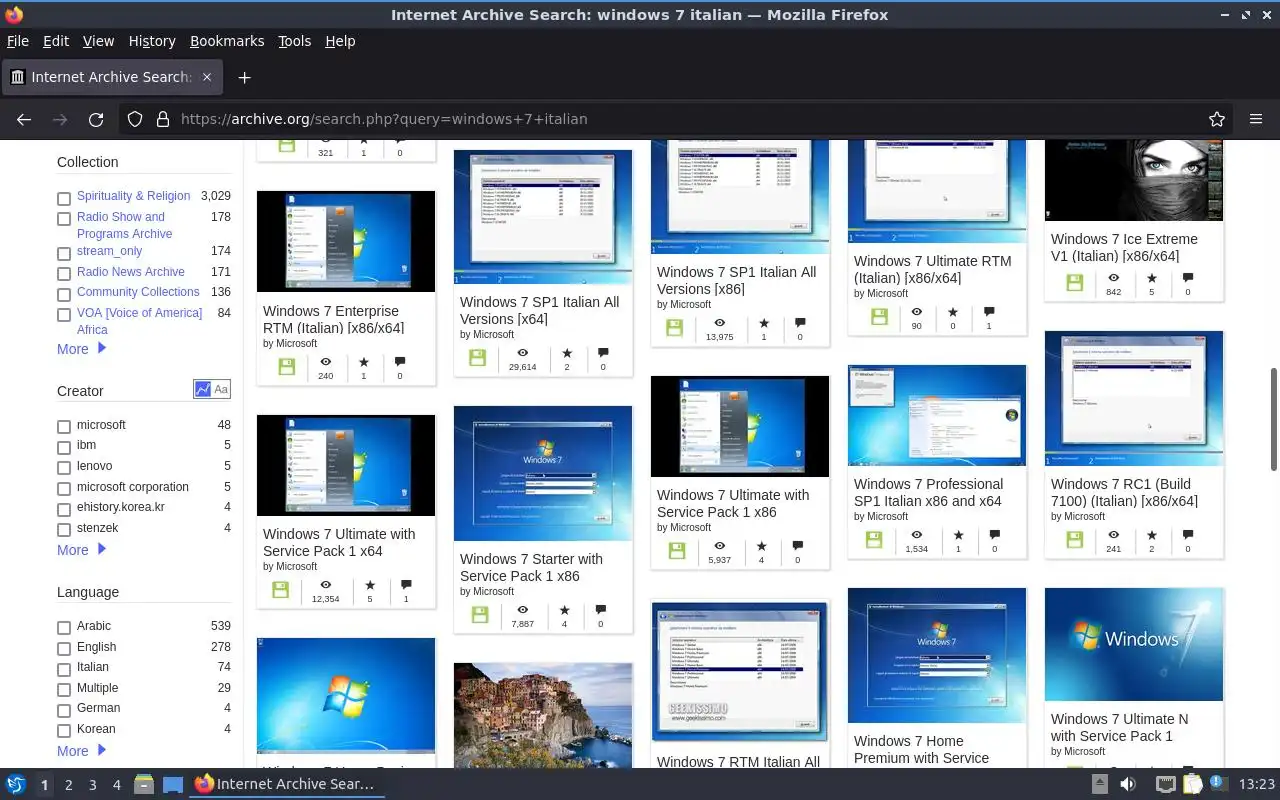Viewport: 1280px width, 800px height.
Task: Open the Bookmarks menu
Action: [227, 41]
